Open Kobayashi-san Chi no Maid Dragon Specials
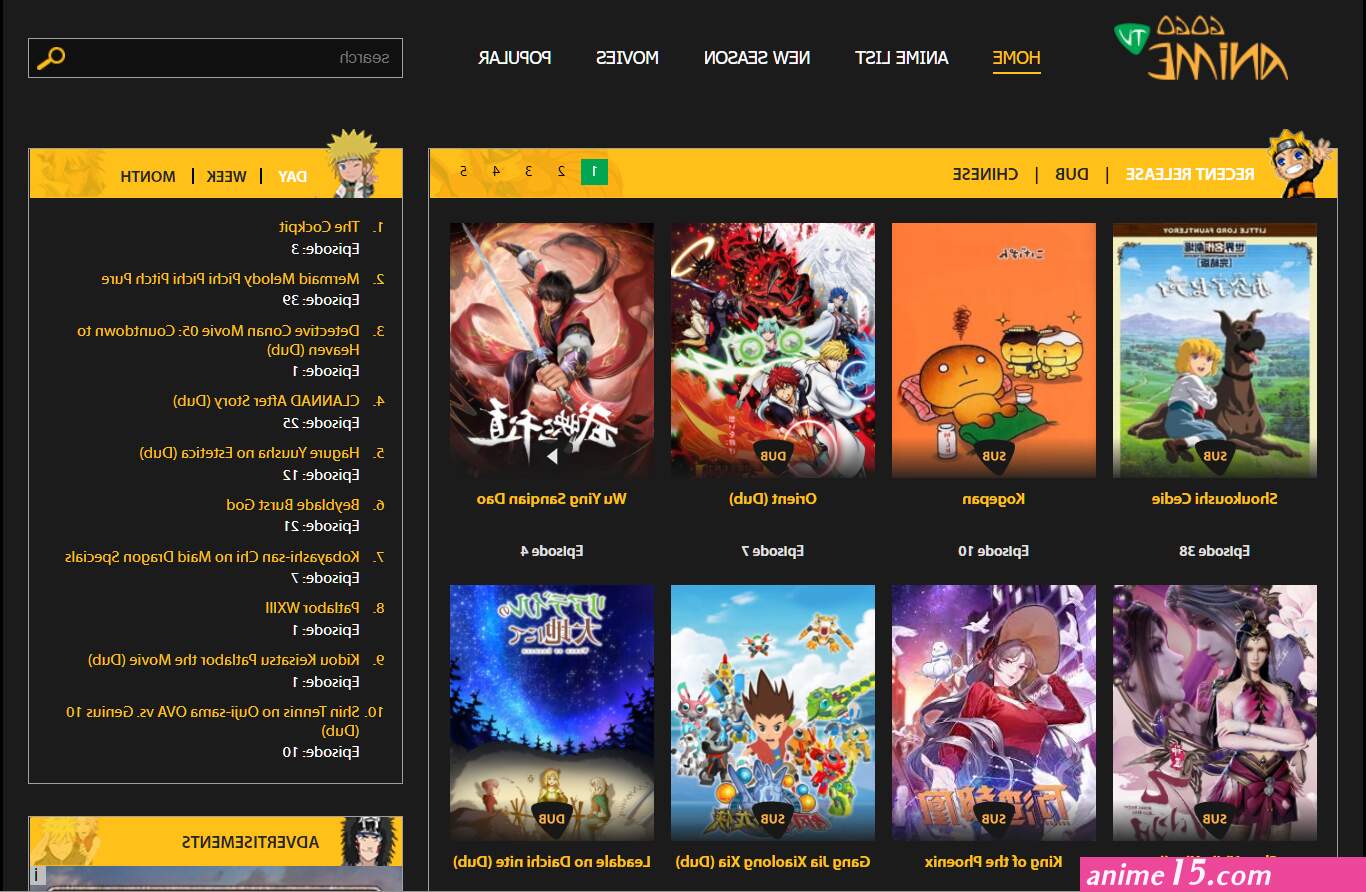This screenshot has height=892, width=1366. click(212, 557)
